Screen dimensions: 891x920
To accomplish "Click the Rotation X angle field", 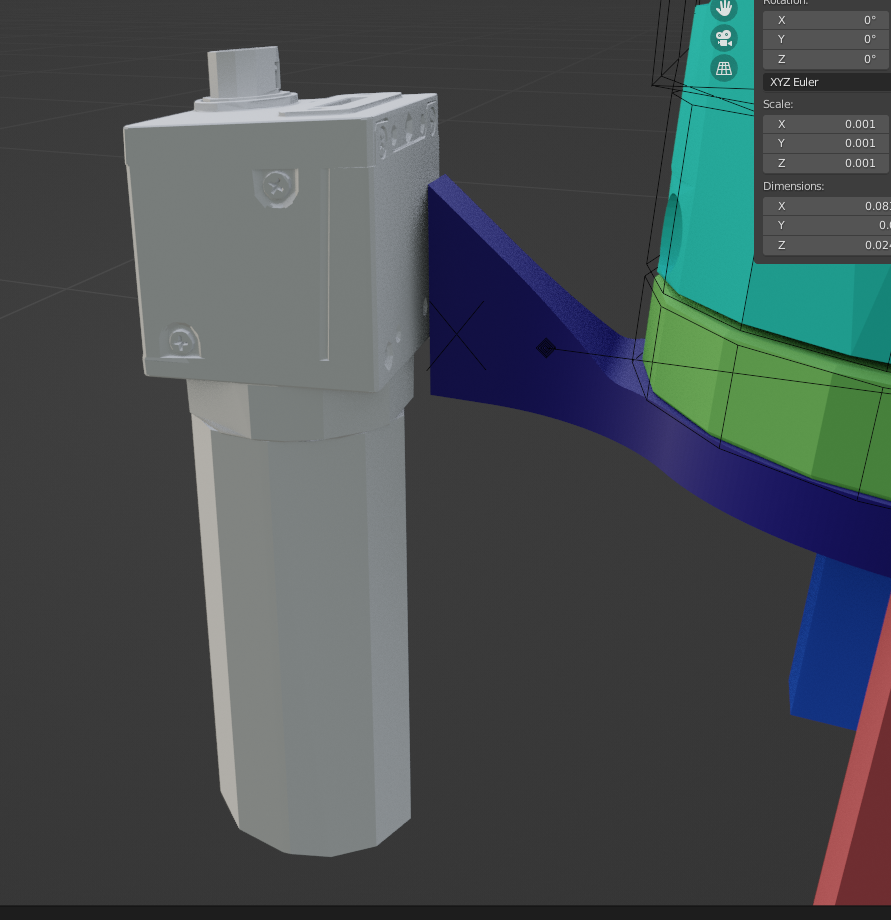I will pyautogui.click(x=826, y=19).
